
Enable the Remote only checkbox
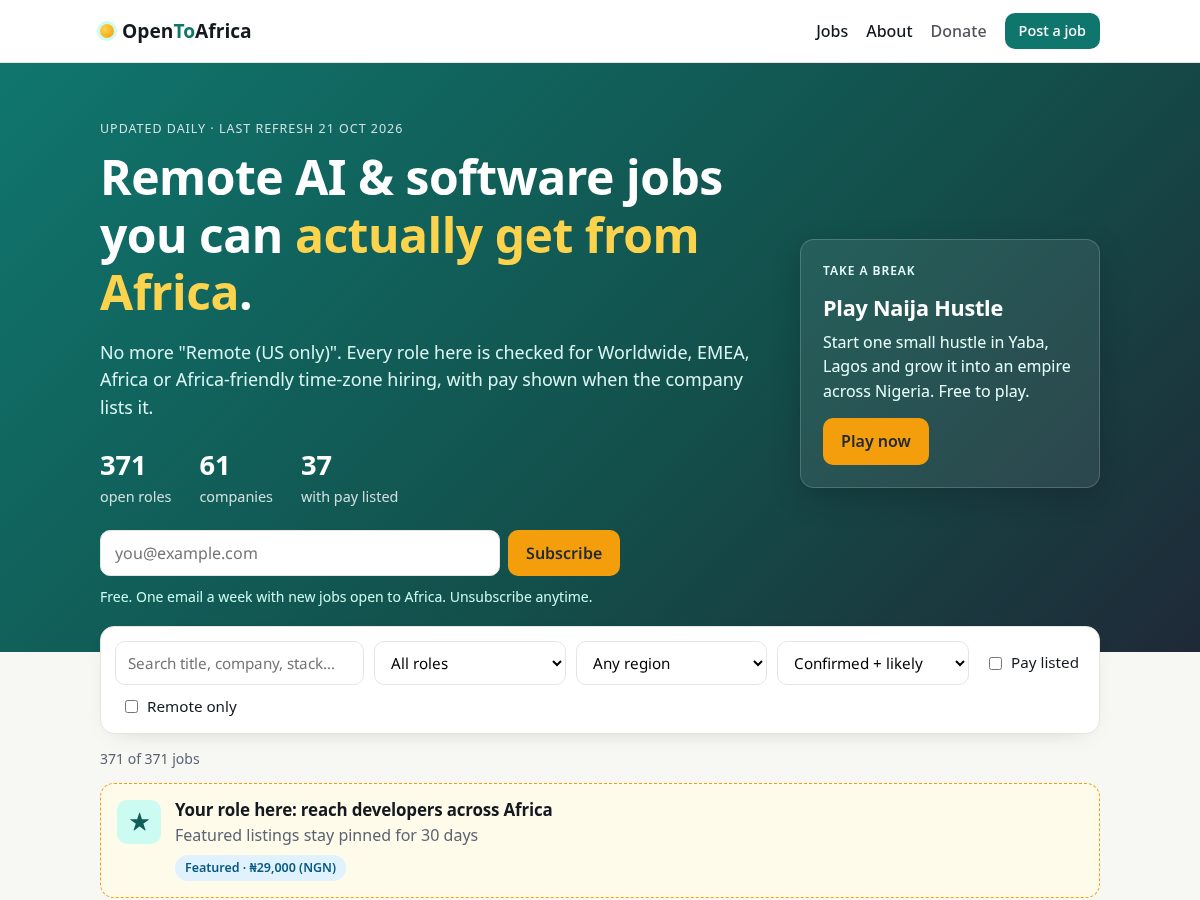[x=131, y=707]
